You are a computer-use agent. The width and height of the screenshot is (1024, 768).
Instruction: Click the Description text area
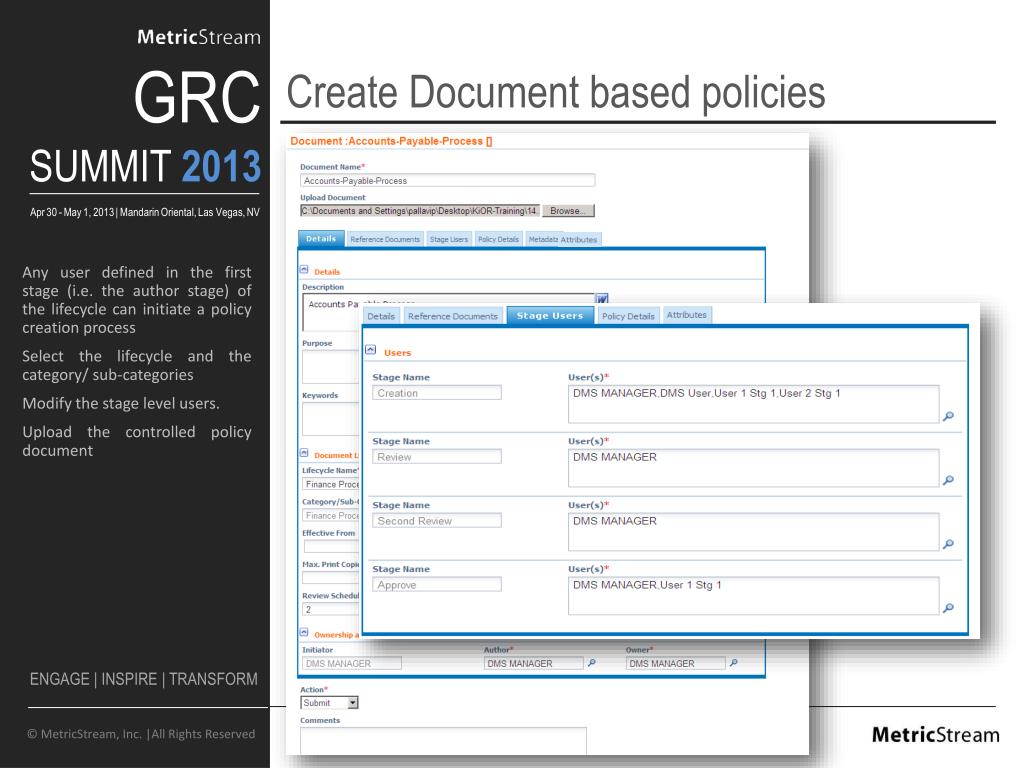pos(332,312)
